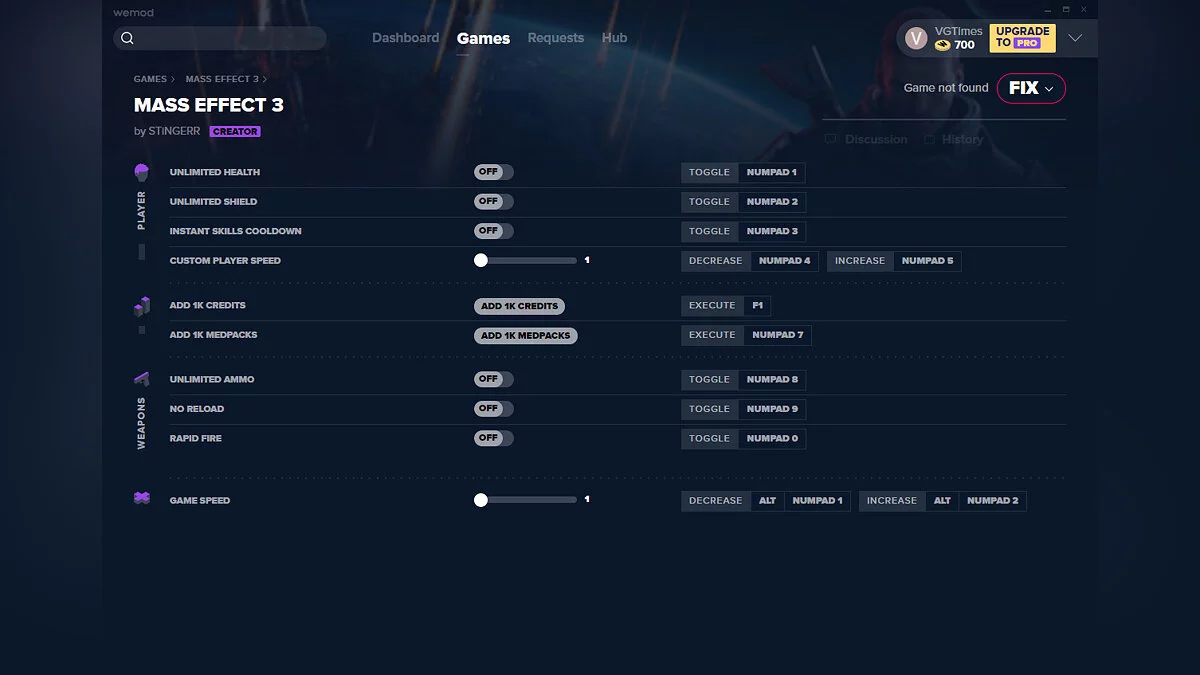1200x675 pixels.
Task: Toggle Rapid Fire on
Action: tap(493, 438)
